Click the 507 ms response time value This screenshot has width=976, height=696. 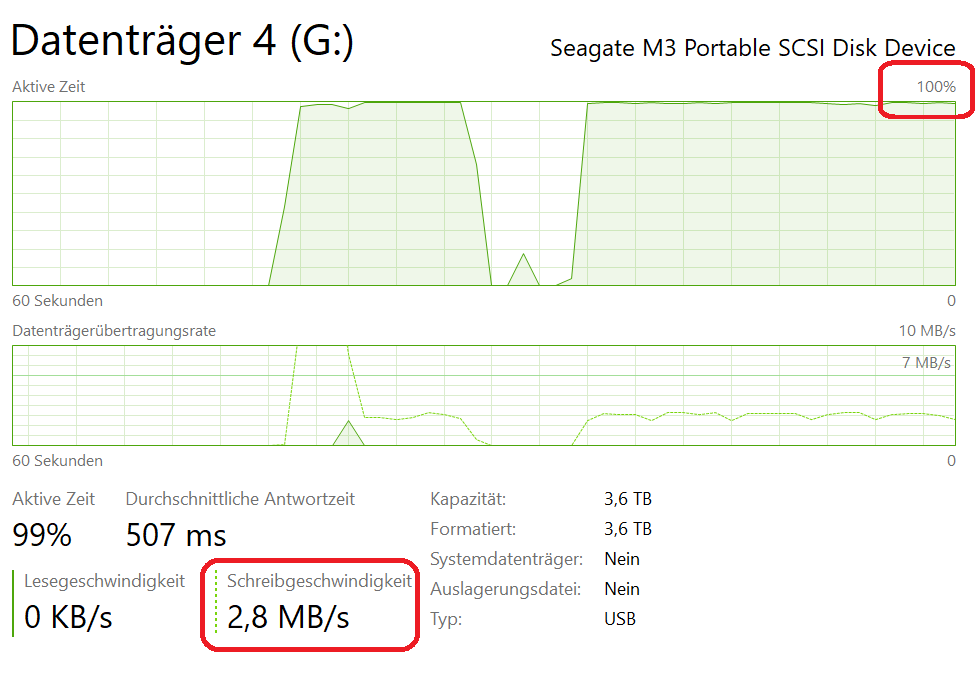pyautogui.click(x=176, y=535)
